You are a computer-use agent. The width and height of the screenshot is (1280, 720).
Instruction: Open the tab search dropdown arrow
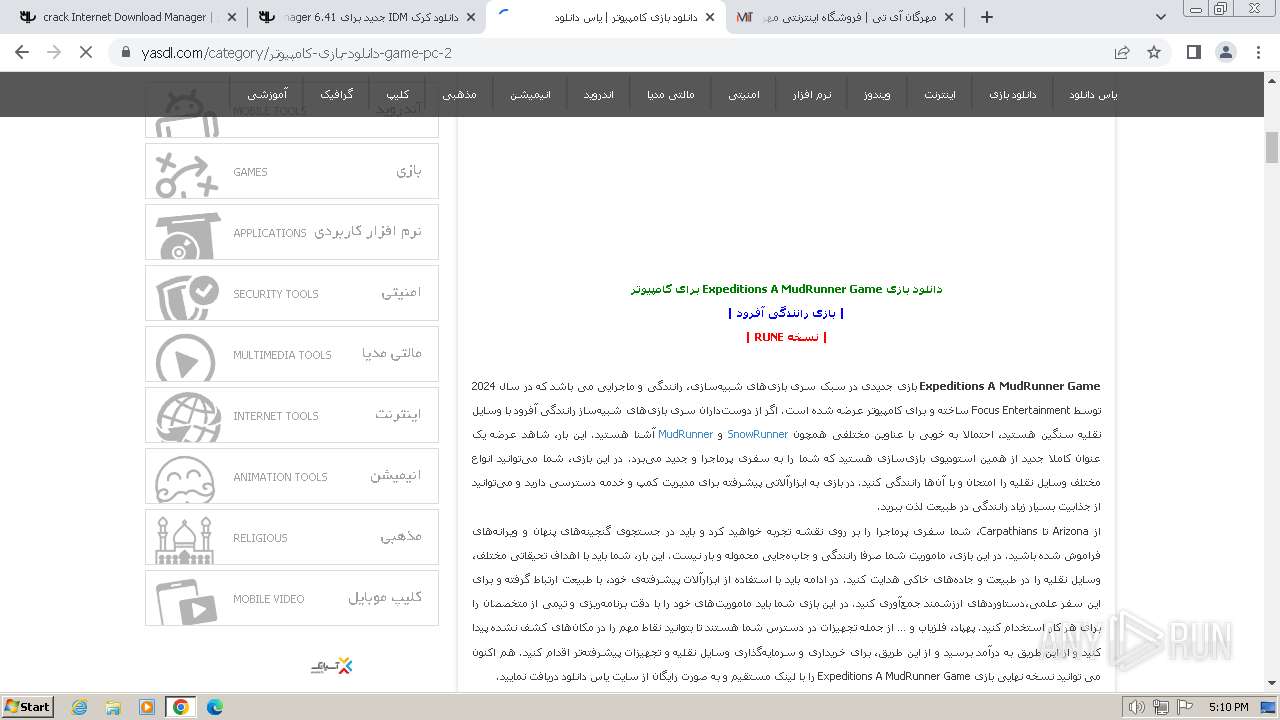tap(1160, 17)
